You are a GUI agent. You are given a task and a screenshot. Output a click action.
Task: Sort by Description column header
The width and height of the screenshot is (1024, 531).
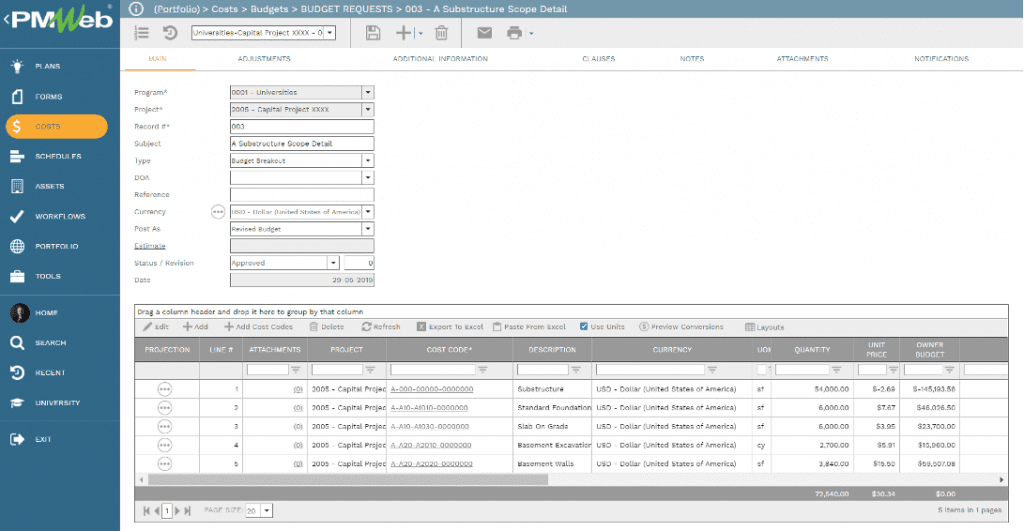tap(552, 349)
